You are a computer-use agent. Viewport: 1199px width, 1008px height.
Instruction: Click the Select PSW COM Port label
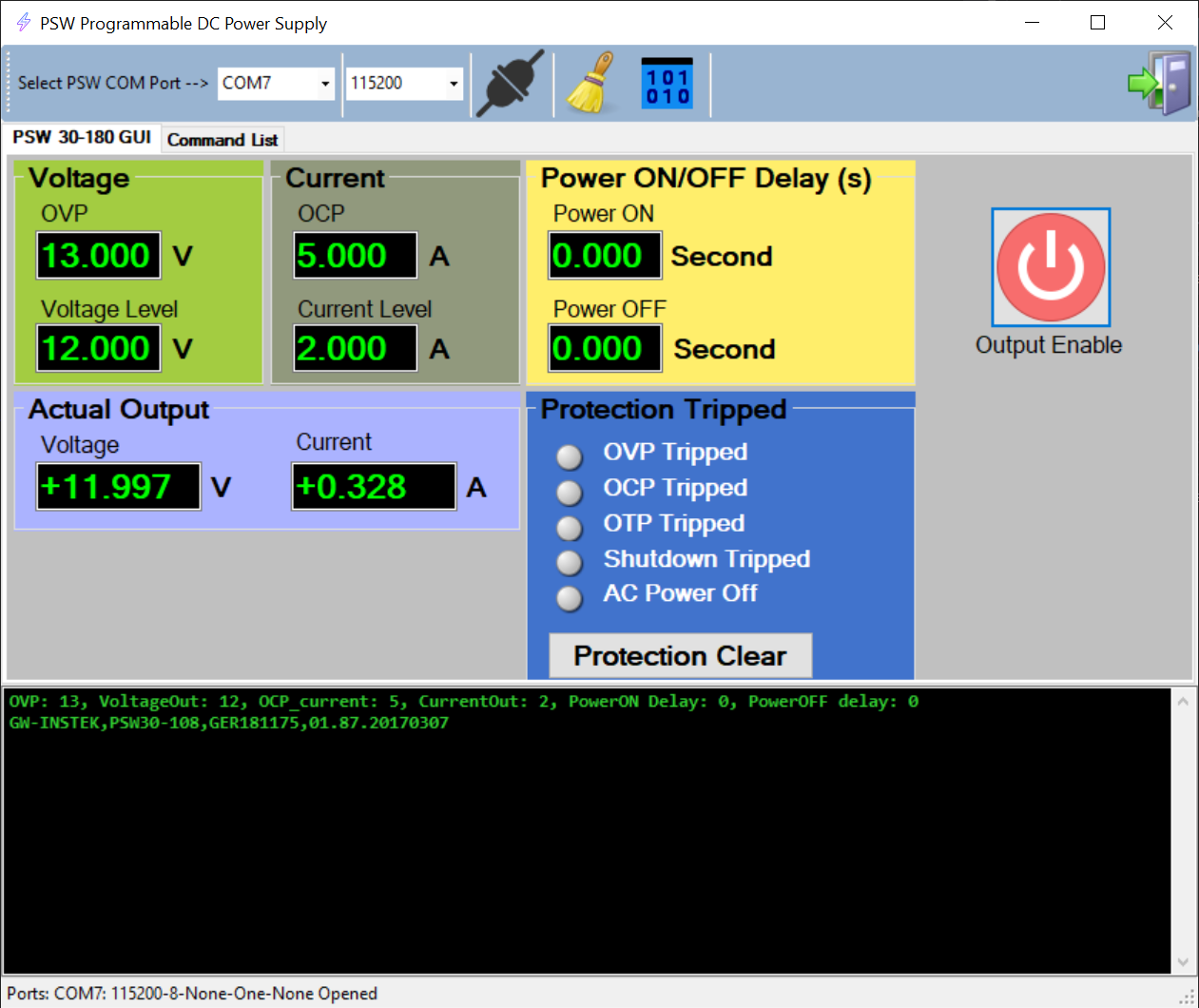pos(113,84)
